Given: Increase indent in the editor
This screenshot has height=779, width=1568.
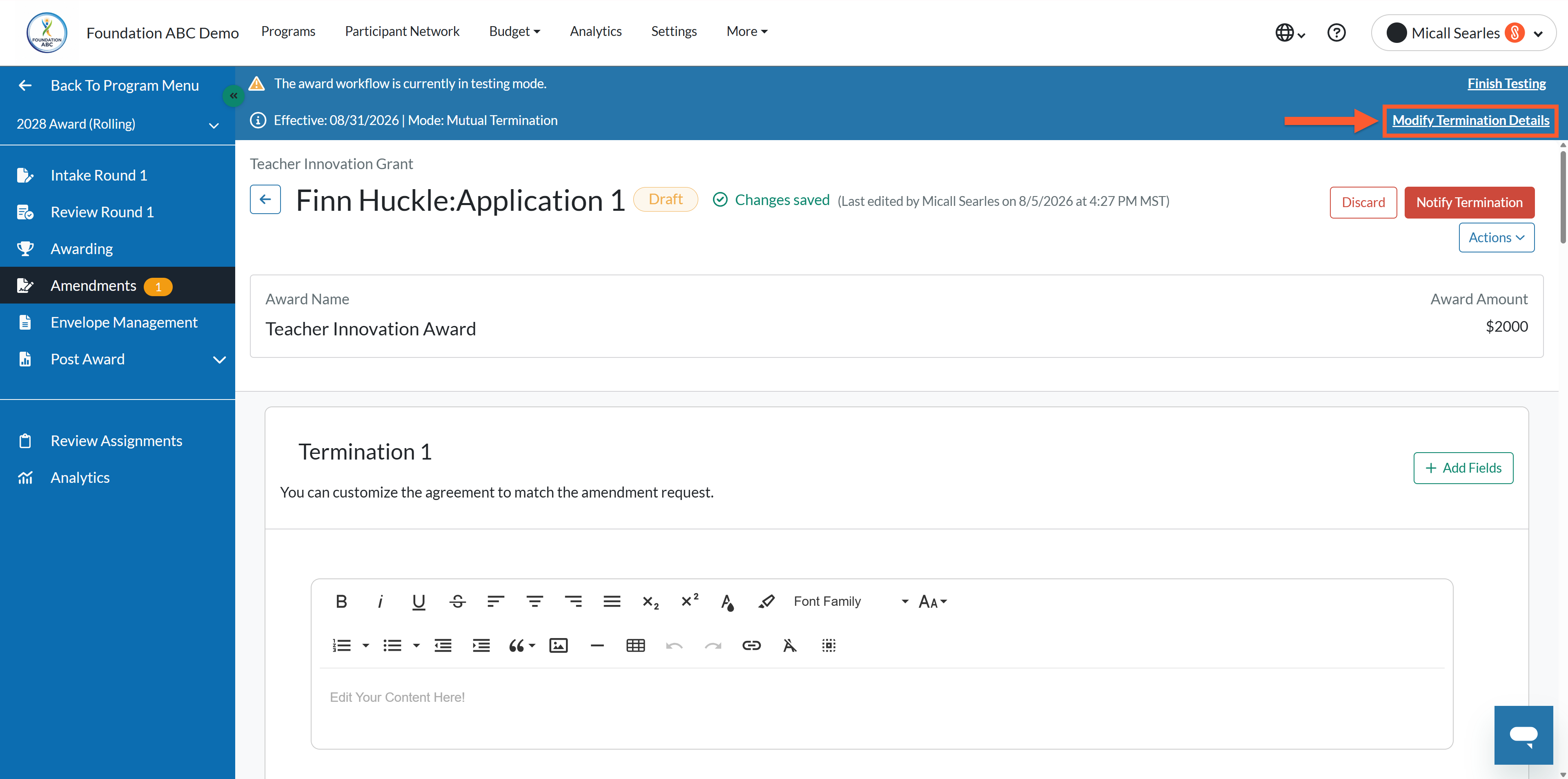Looking at the screenshot, I should (x=481, y=645).
